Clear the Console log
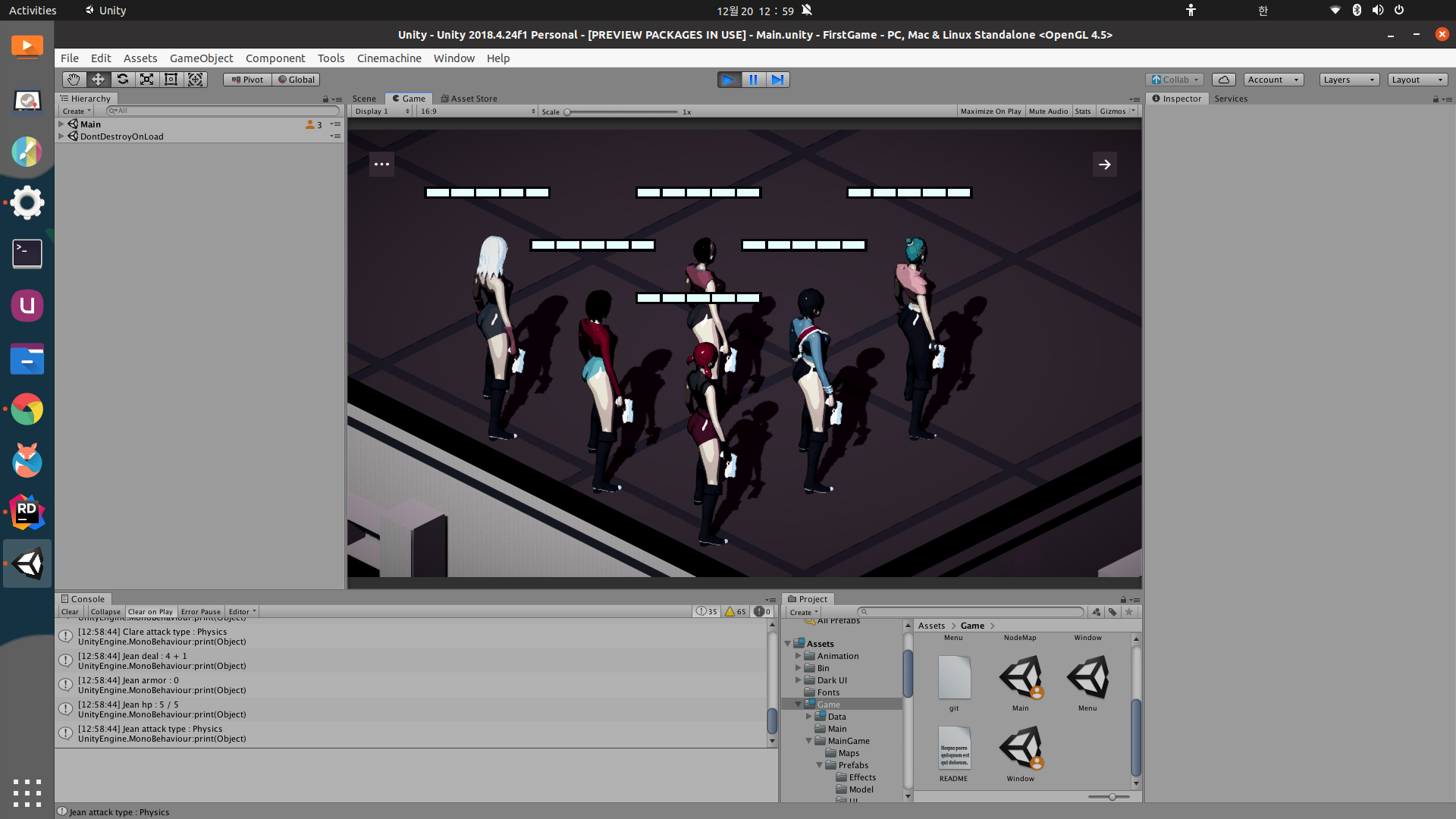The height and width of the screenshot is (819, 1456). pyautogui.click(x=70, y=611)
